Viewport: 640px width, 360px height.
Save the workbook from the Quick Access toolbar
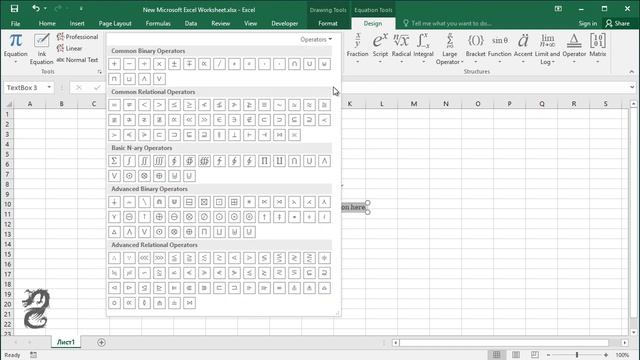14,9
